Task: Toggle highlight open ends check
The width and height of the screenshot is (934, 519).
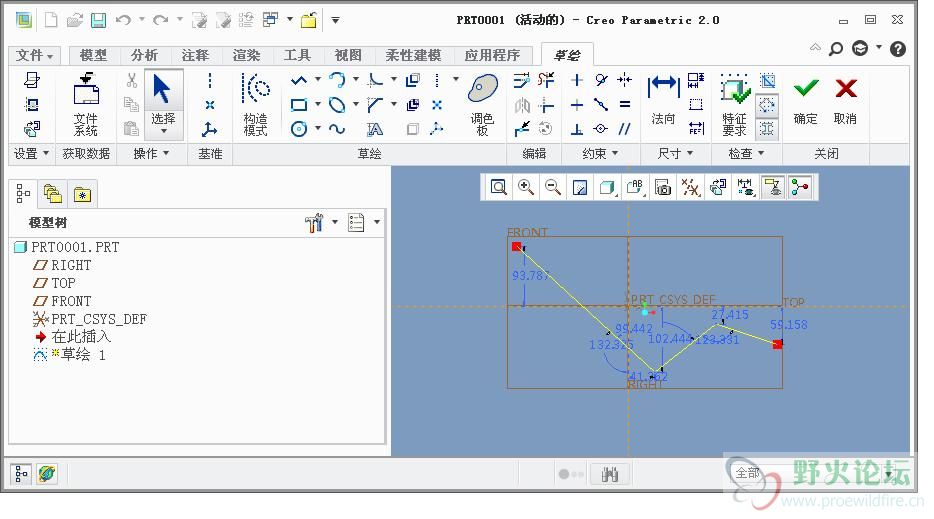Action: tap(767, 105)
